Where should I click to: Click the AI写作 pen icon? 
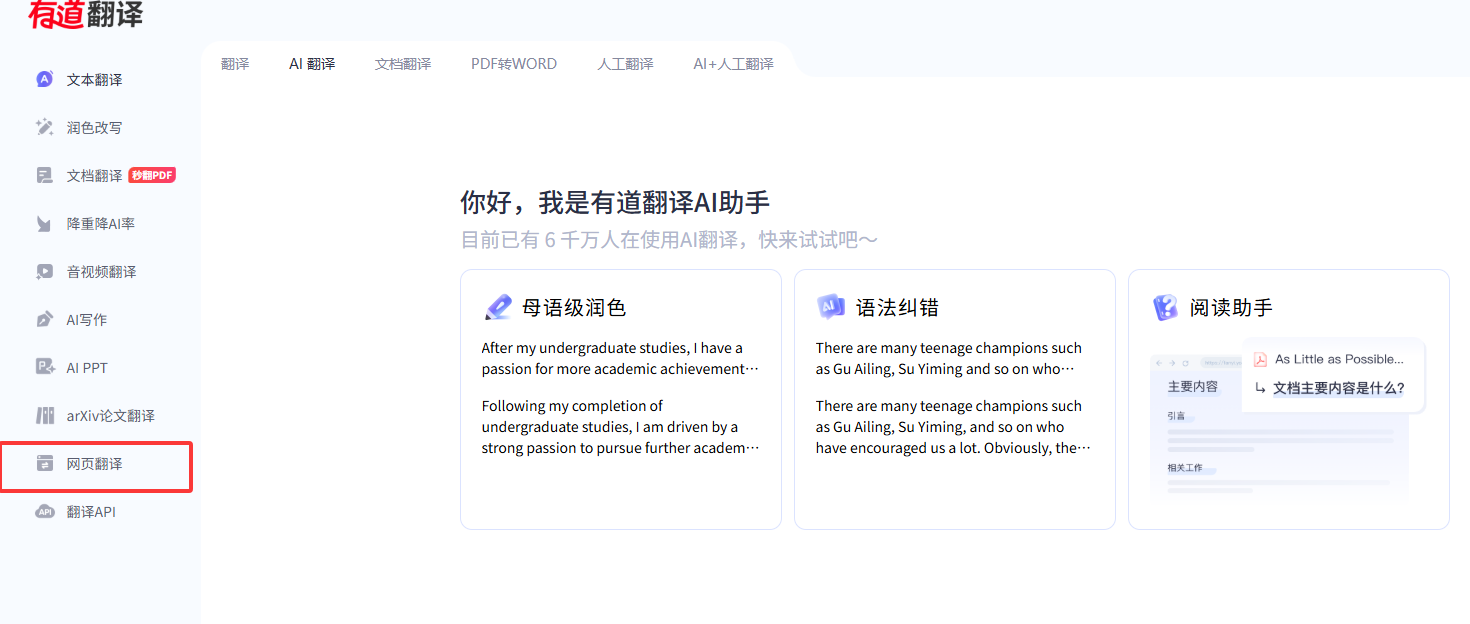(44, 320)
